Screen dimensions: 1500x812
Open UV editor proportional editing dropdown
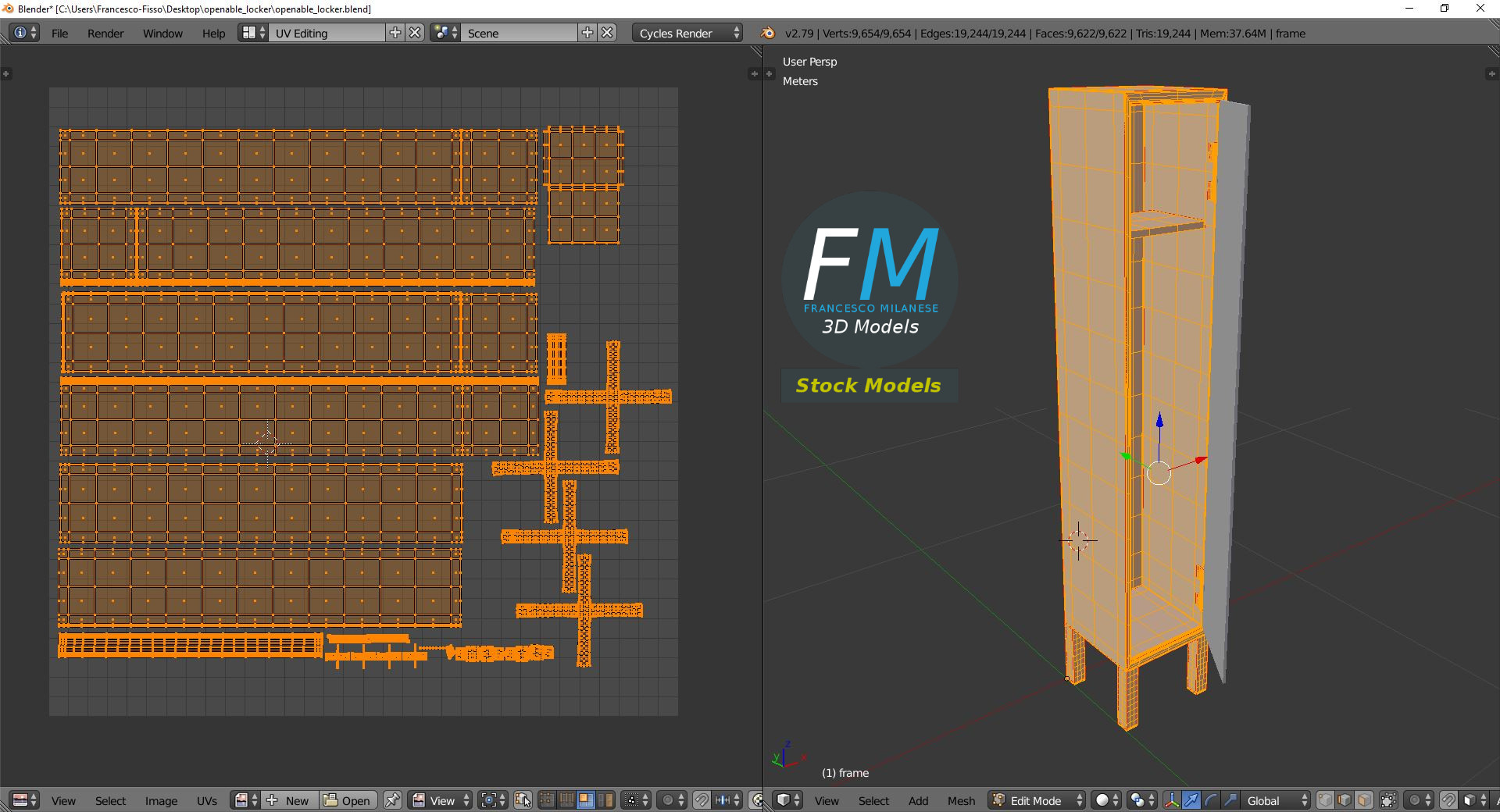click(x=672, y=800)
